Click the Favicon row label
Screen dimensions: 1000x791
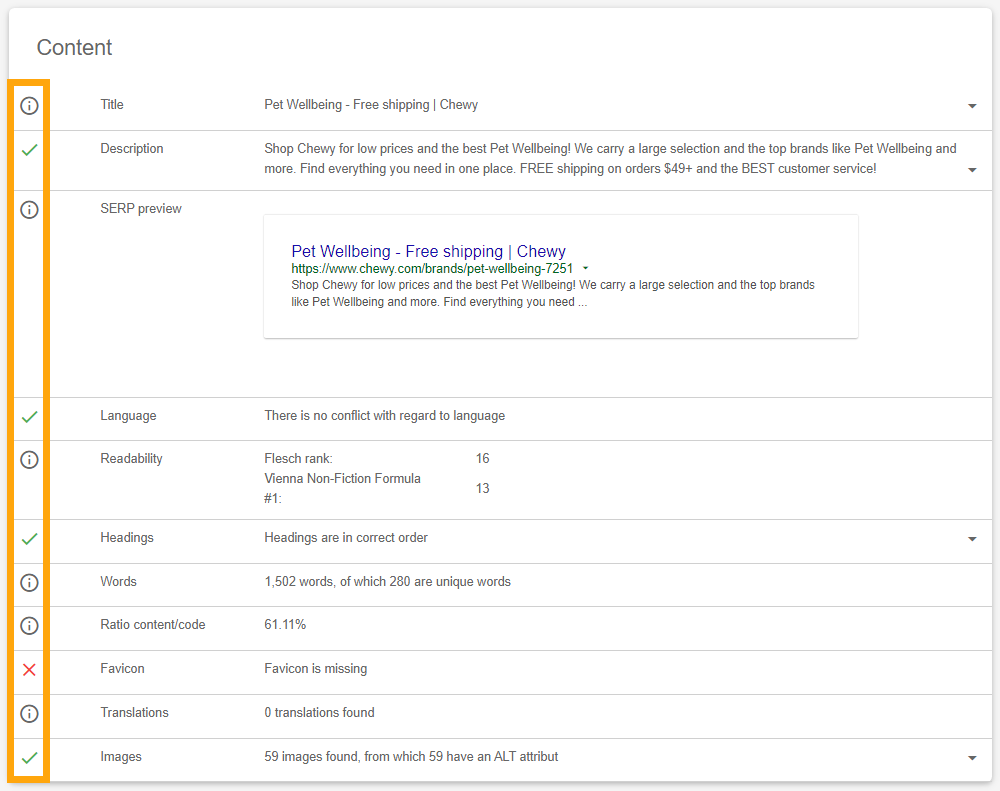[122, 669]
